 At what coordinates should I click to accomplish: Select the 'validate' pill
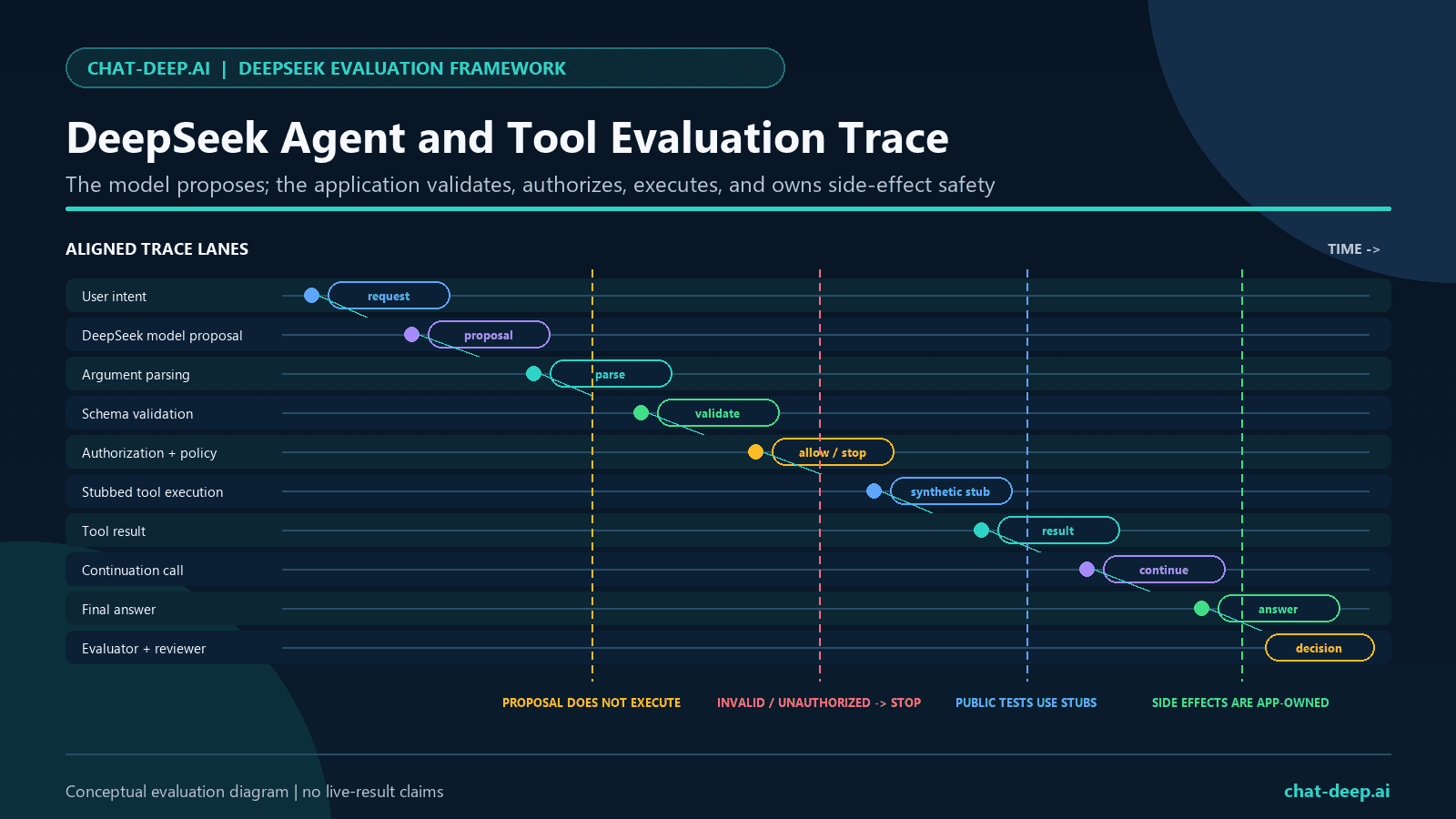point(718,413)
